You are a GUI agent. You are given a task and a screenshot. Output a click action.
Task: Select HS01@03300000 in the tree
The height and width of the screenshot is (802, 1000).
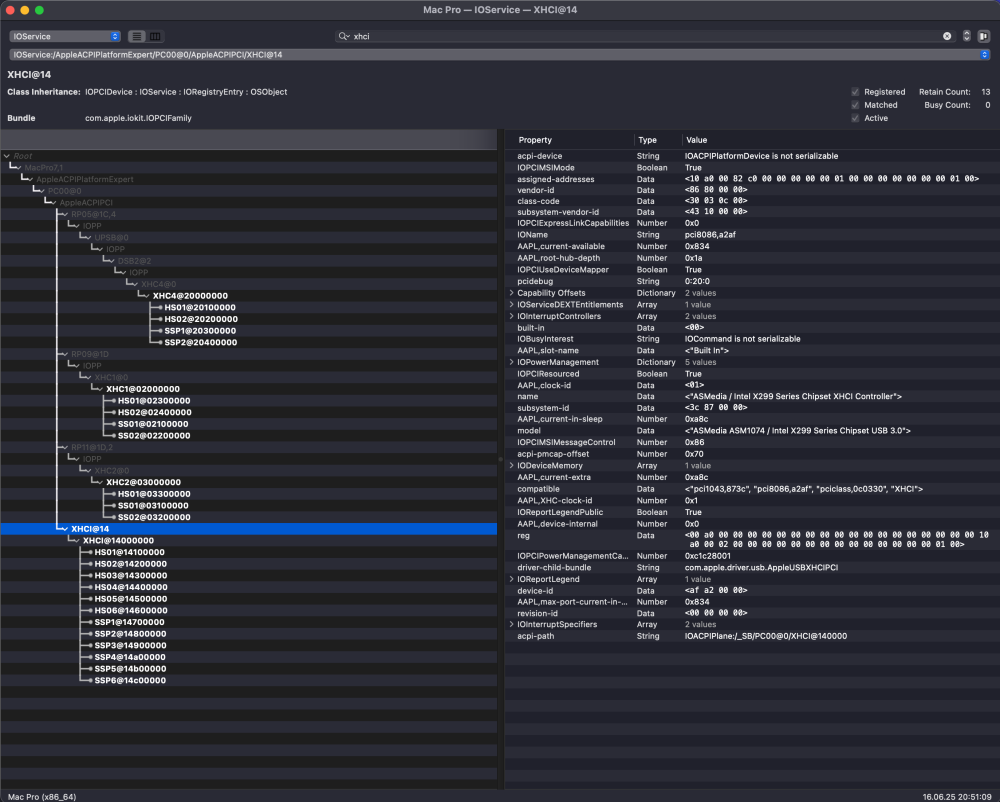(x=154, y=493)
